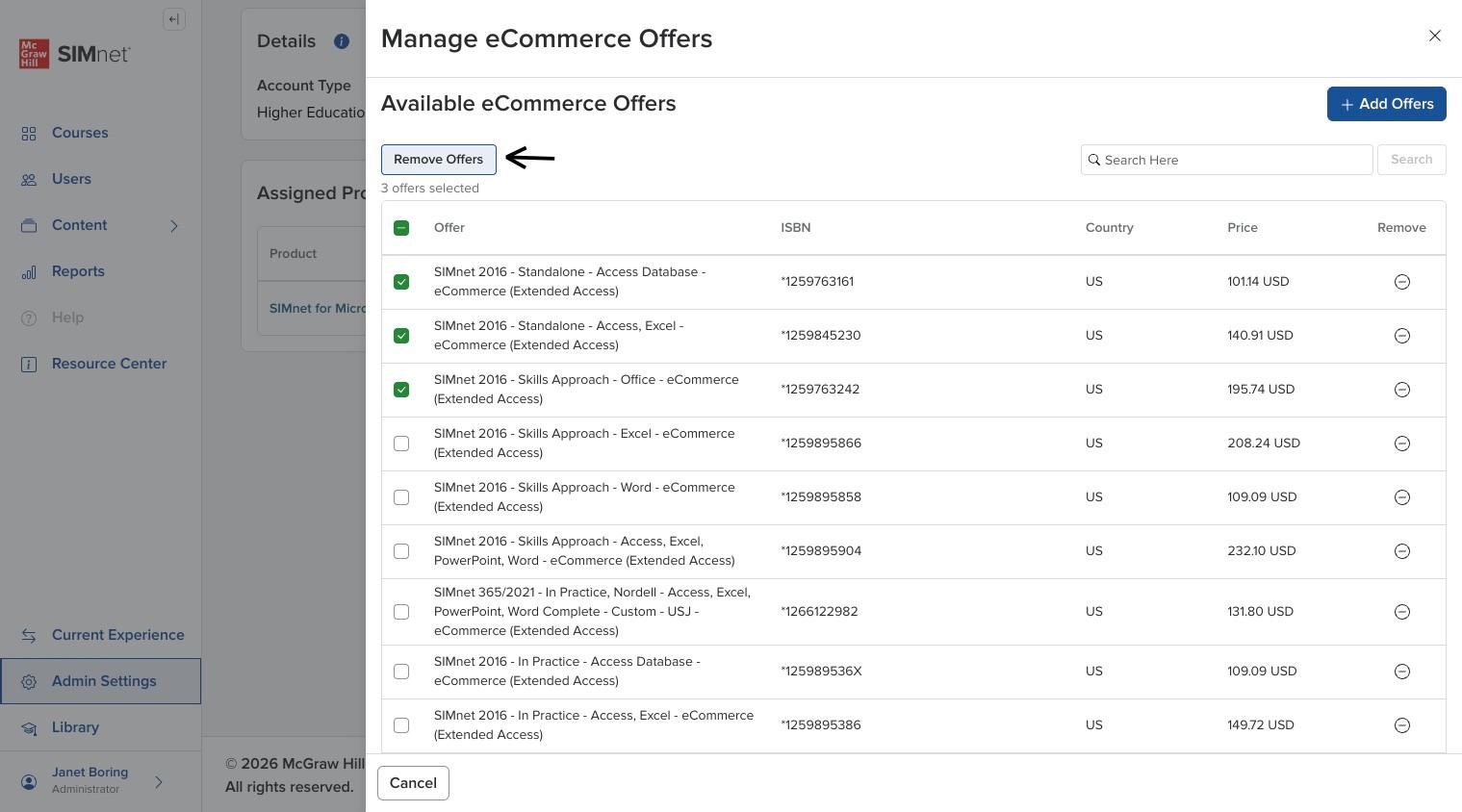1462x812 pixels.
Task: Click the Help question mark icon
Action: click(29, 318)
